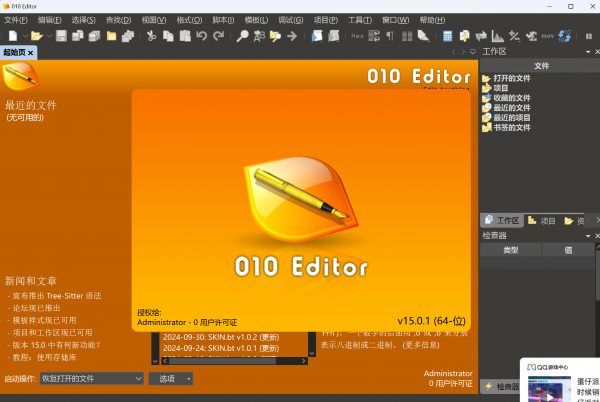Close the 起始页 tab
The width and height of the screenshot is (600, 402).
click(30, 52)
